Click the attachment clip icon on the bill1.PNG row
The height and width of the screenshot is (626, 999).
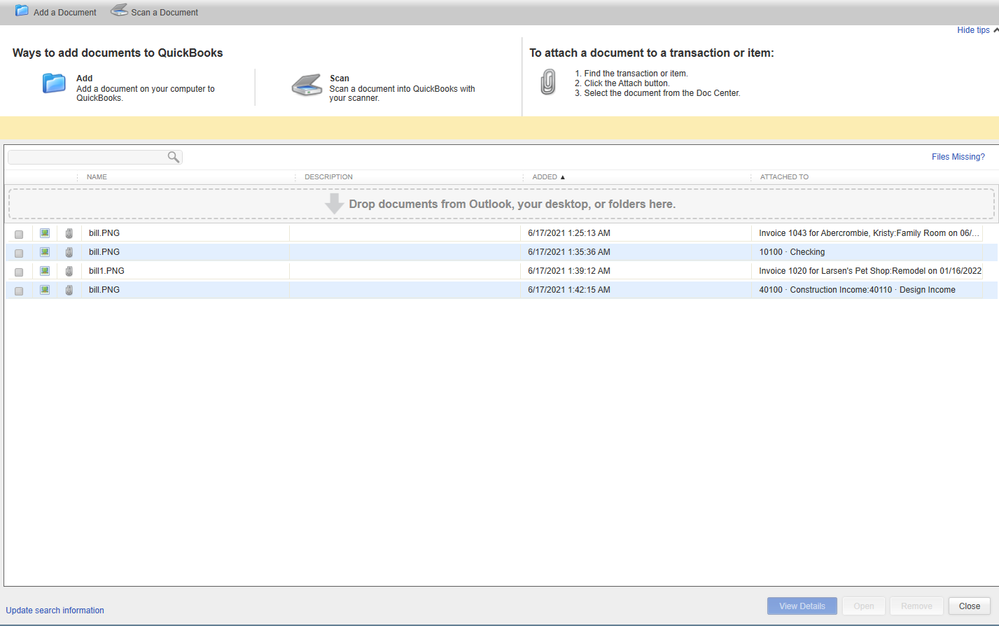pos(69,271)
